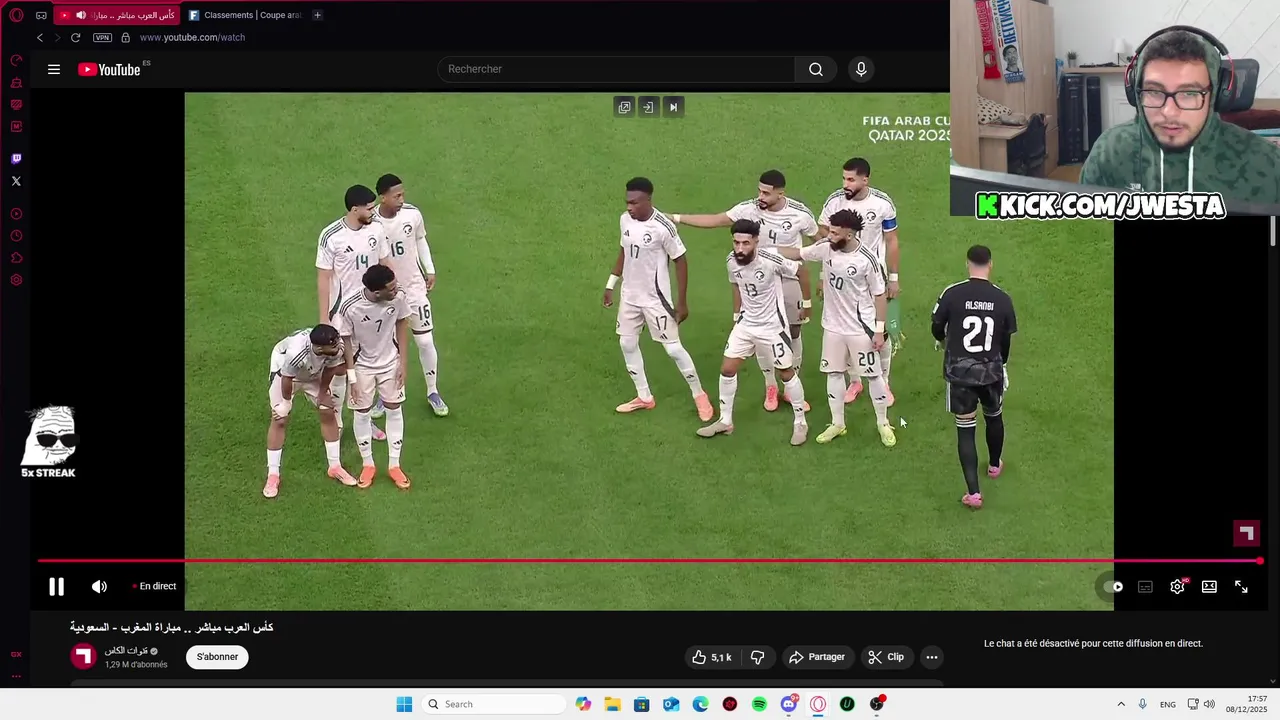Open GX Corner gamepad icon in tab bar
This screenshot has width=1280, height=720.
tap(41, 15)
